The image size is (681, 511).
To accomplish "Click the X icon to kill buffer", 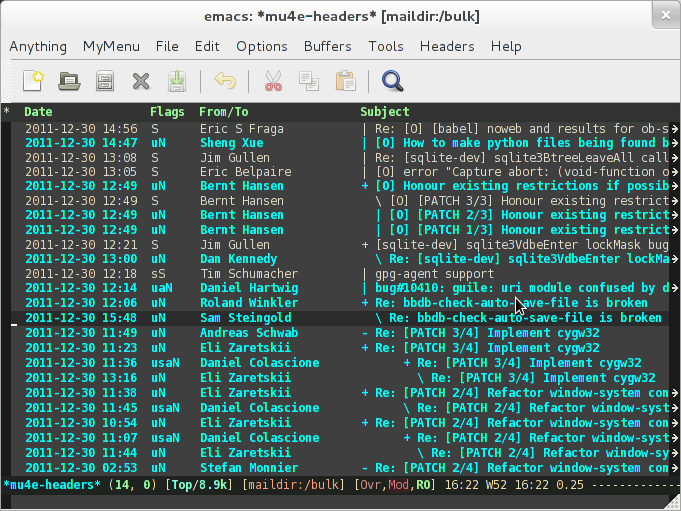I will coord(141,81).
